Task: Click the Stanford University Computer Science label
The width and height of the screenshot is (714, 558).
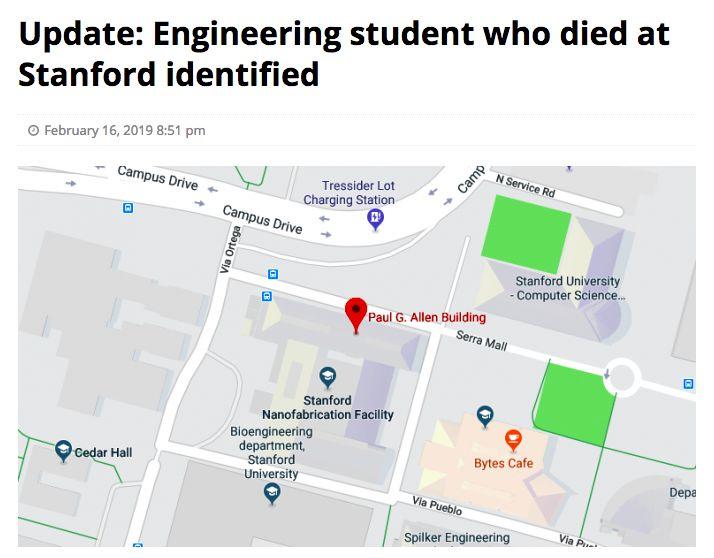Action: tap(567, 288)
